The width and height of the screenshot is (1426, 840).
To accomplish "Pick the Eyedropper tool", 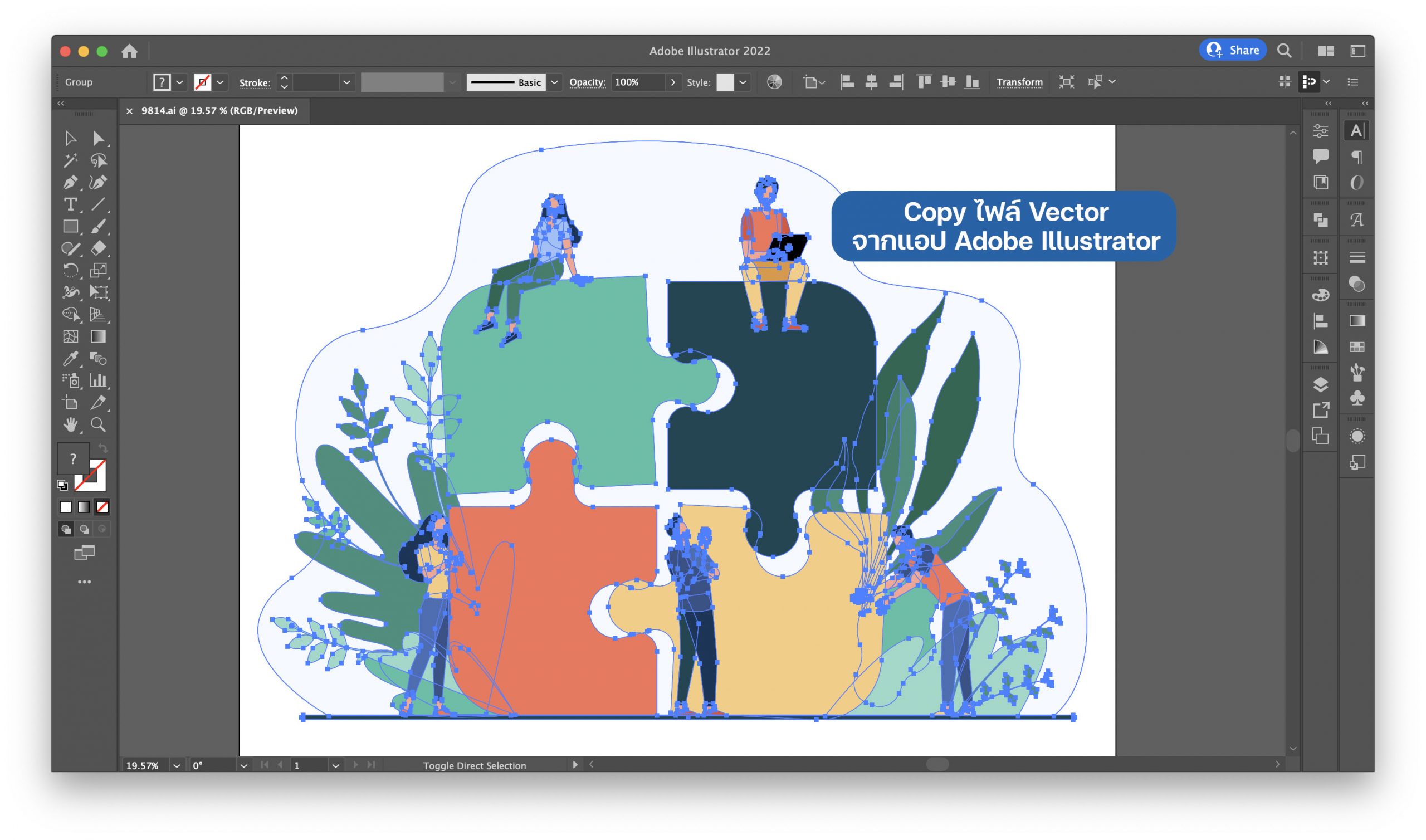I will 70,358.
